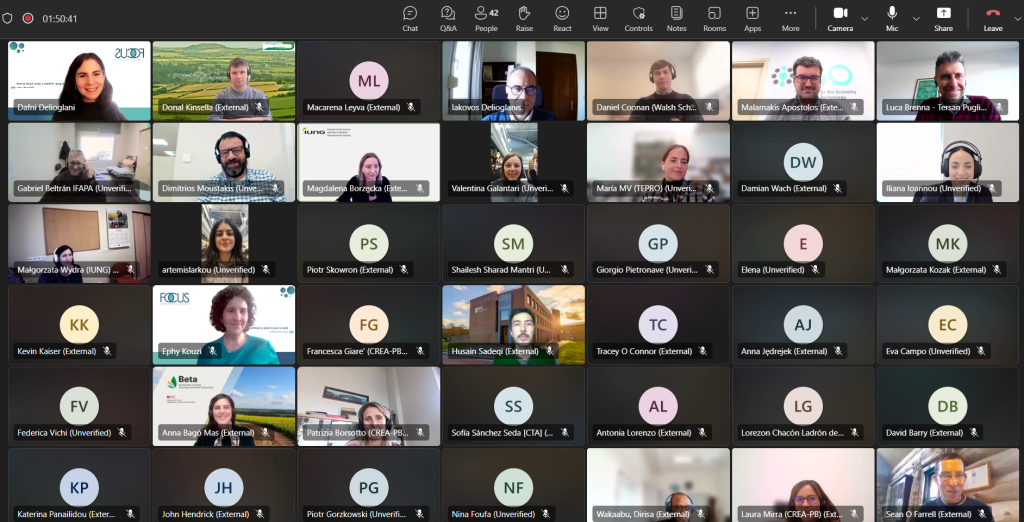
Task: Open the View layout menu
Action: pyautogui.click(x=600, y=18)
